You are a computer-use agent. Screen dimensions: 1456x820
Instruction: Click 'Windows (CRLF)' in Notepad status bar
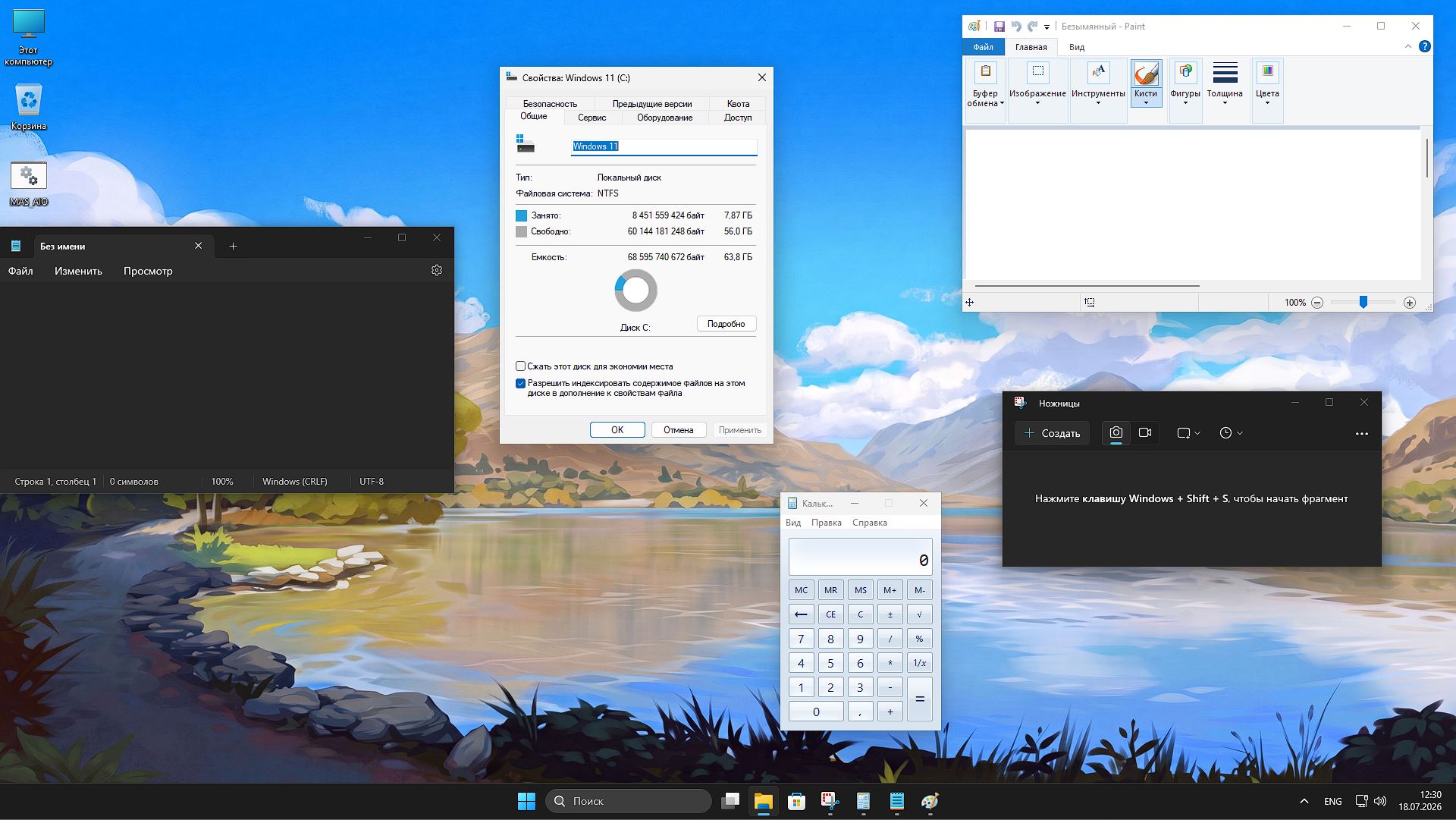[x=294, y=482]
